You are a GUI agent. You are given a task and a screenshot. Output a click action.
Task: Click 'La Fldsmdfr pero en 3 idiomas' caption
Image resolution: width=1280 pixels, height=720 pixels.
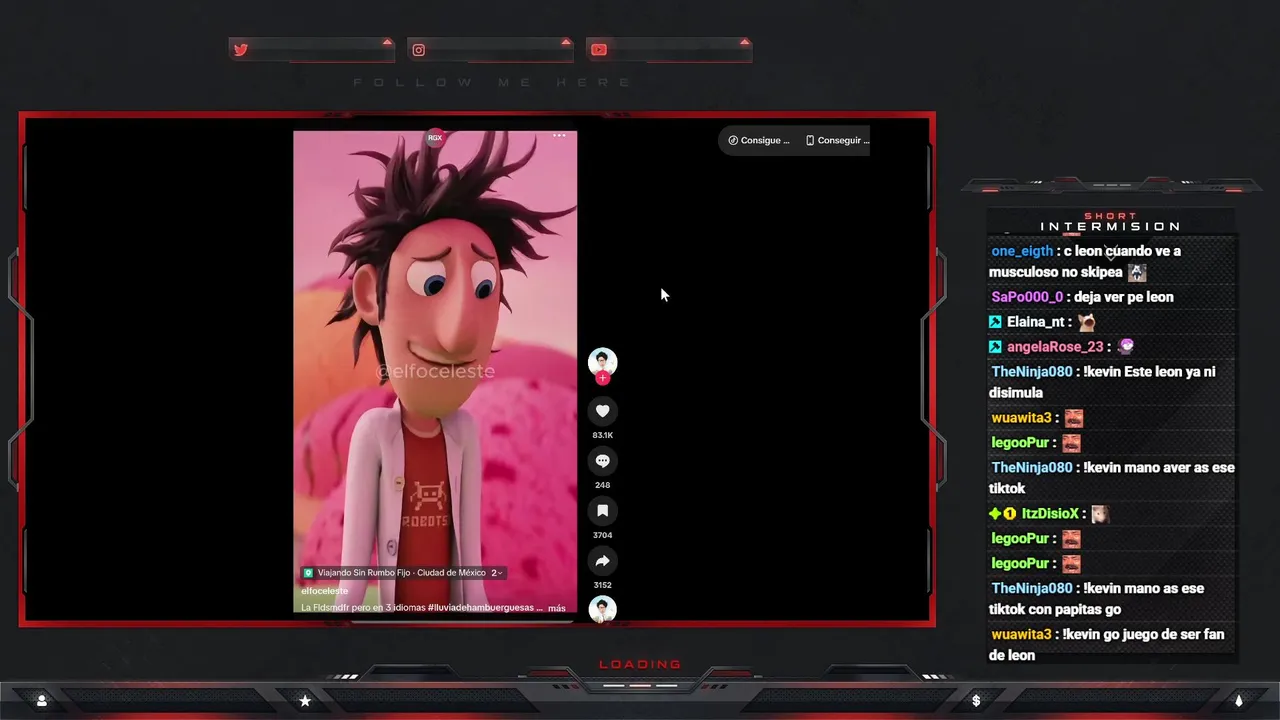point(362,608)
